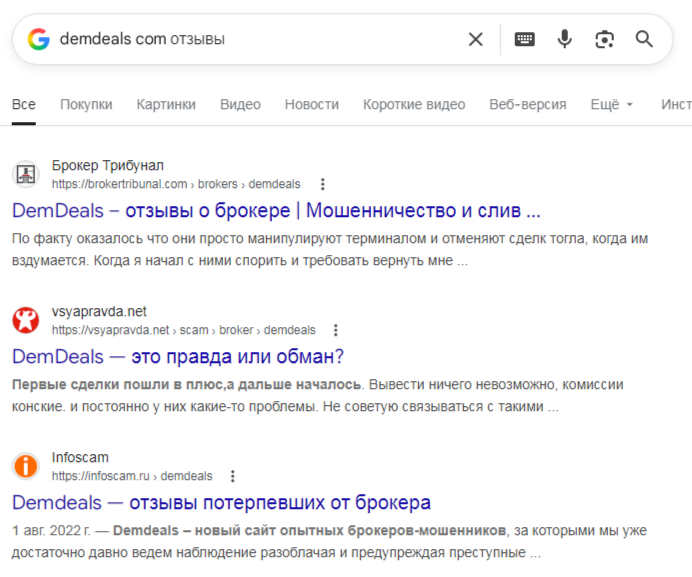Click the brokertribunal.com URL breadcrumb

click(x=176, y=184)
